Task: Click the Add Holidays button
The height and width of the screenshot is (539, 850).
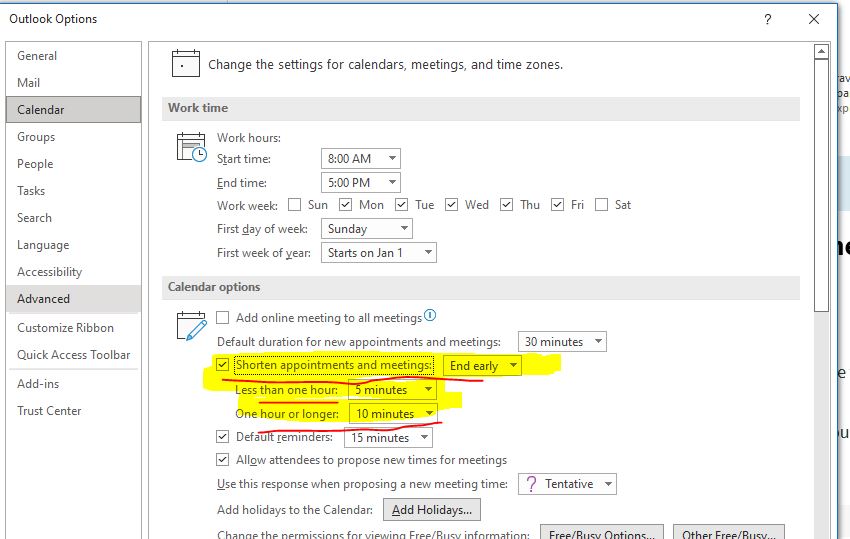Action: point(432,510)
